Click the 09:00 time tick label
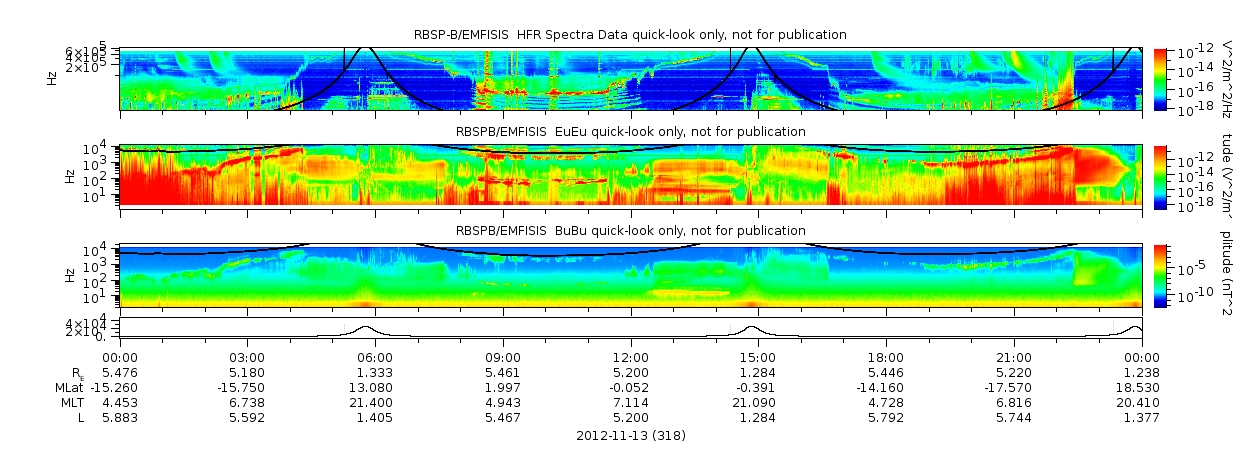Screen dimensions: 1250x449 pyautogui.click(x=503, y=358)
